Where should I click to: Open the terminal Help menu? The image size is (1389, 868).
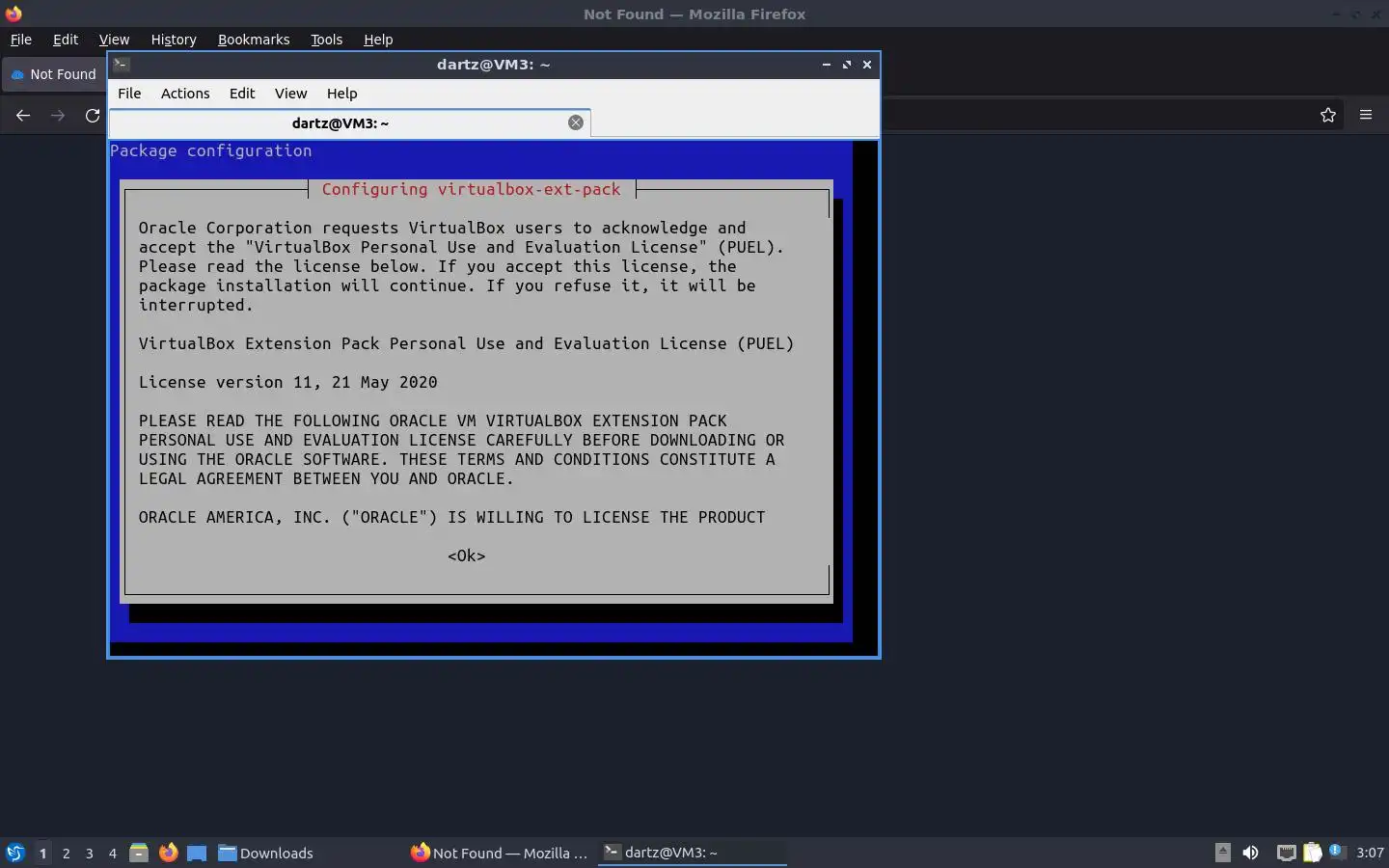pyautogui.click(x=341, y=94)
